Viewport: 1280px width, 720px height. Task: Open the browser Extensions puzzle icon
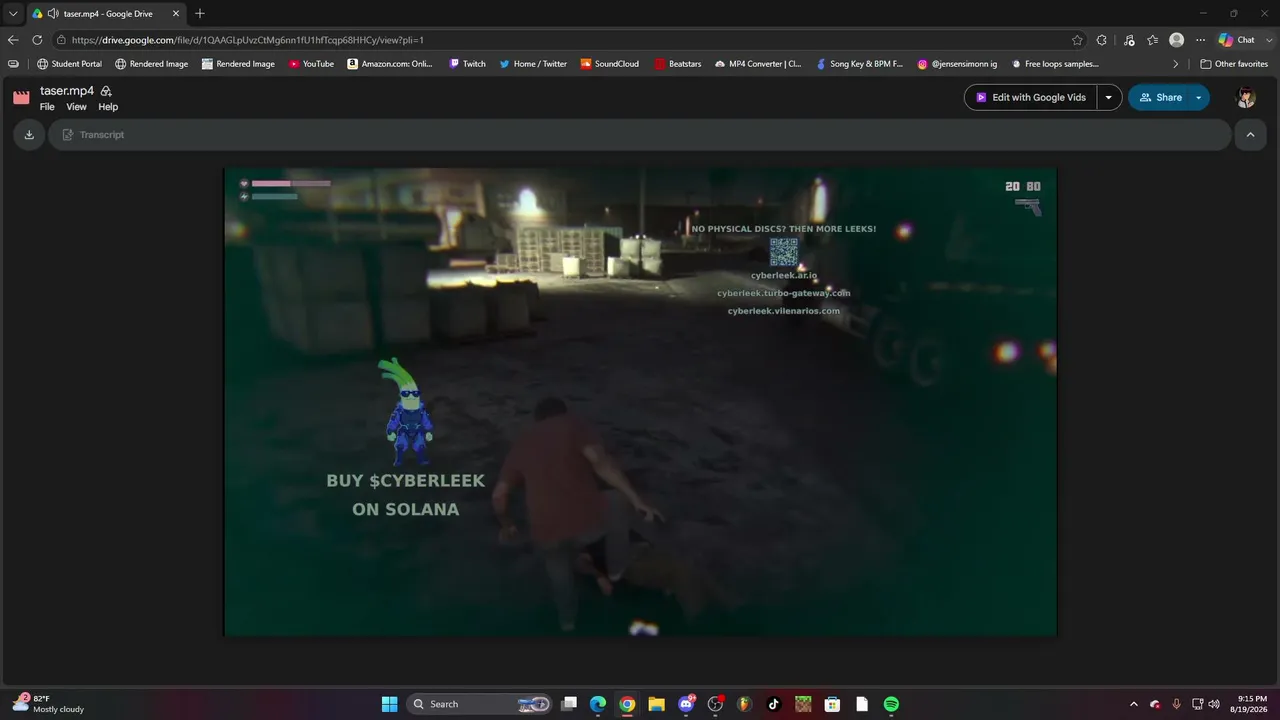click(1102, 40)
